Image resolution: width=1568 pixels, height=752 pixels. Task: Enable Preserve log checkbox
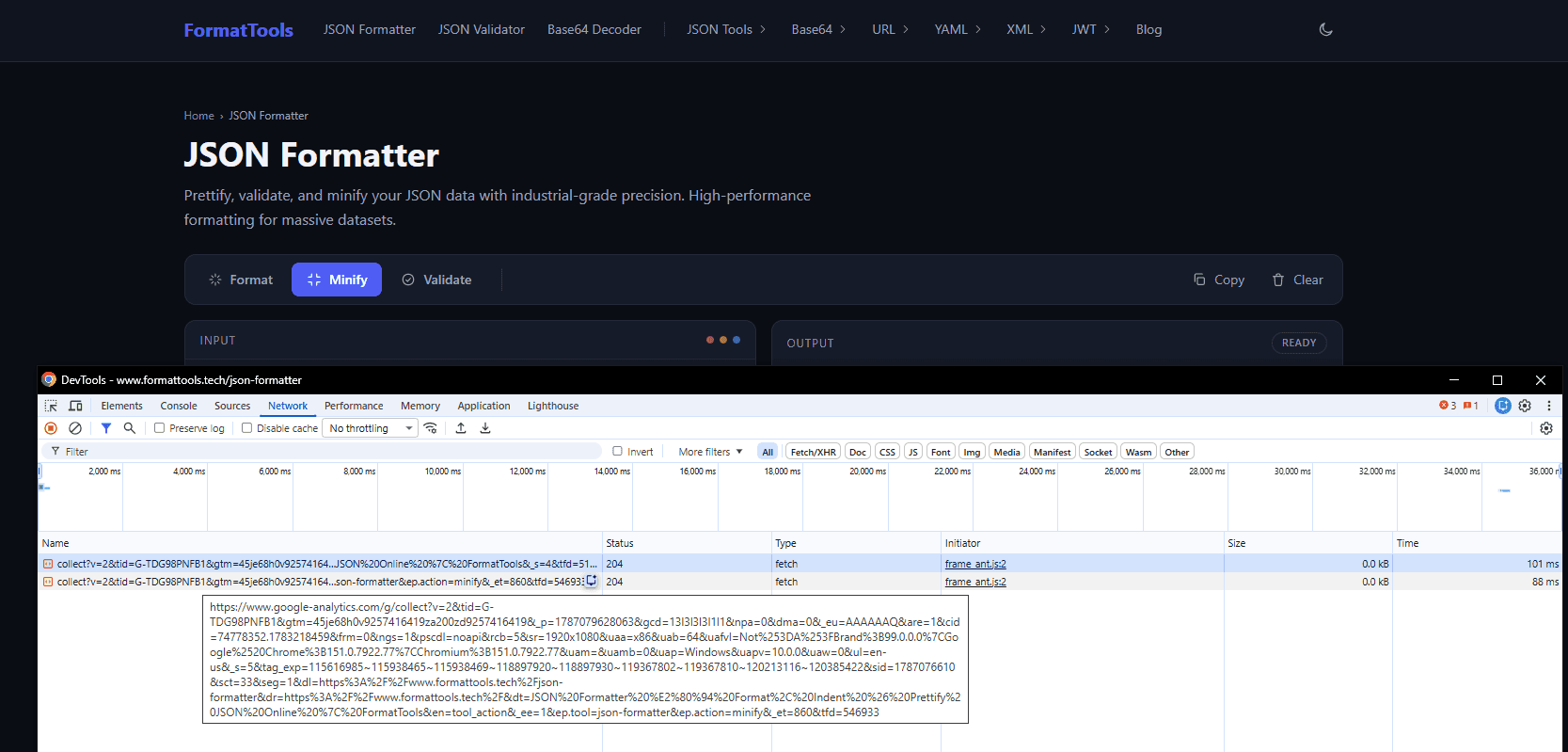point(160,428)
